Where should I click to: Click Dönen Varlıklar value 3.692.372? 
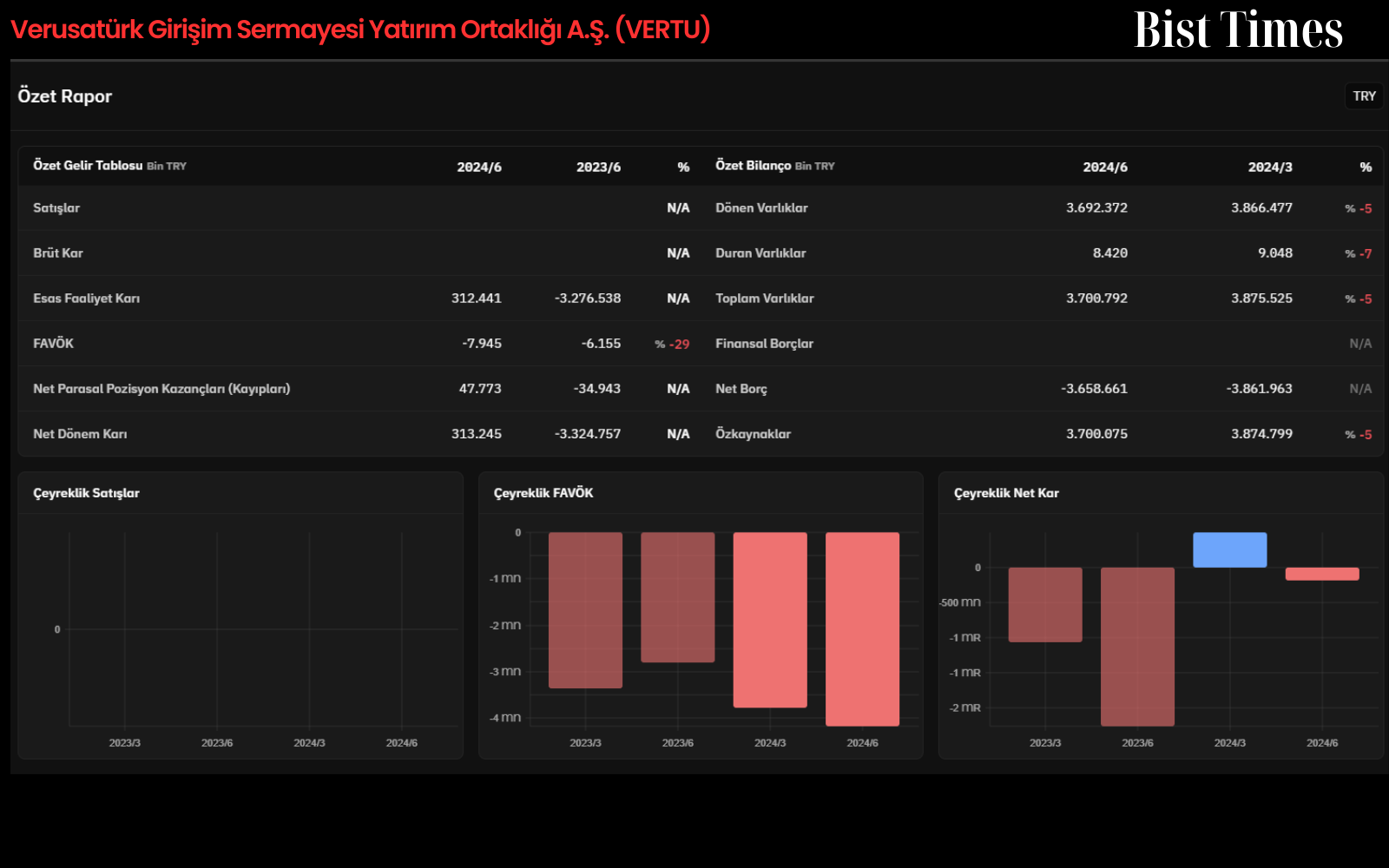pyautogui.click(x=1096, y=208)
